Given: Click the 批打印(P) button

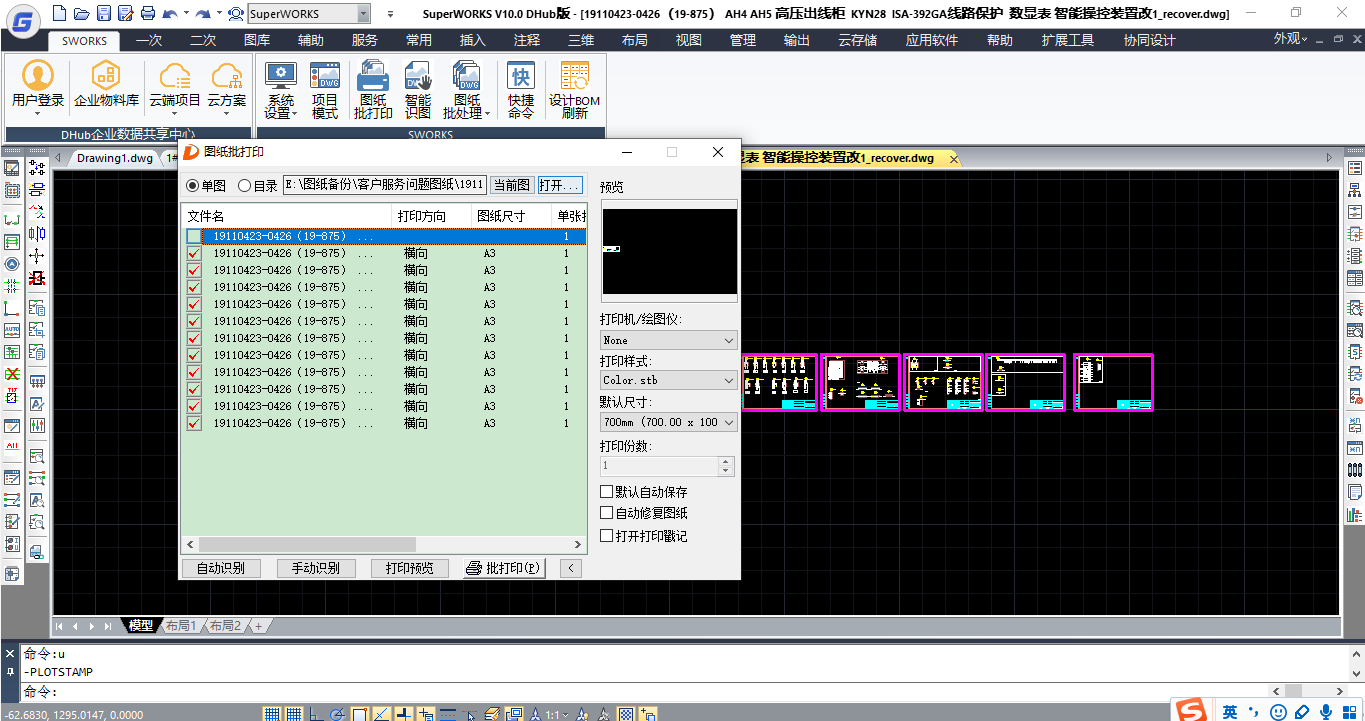Looking at the screenshot, I should [504, 568].
